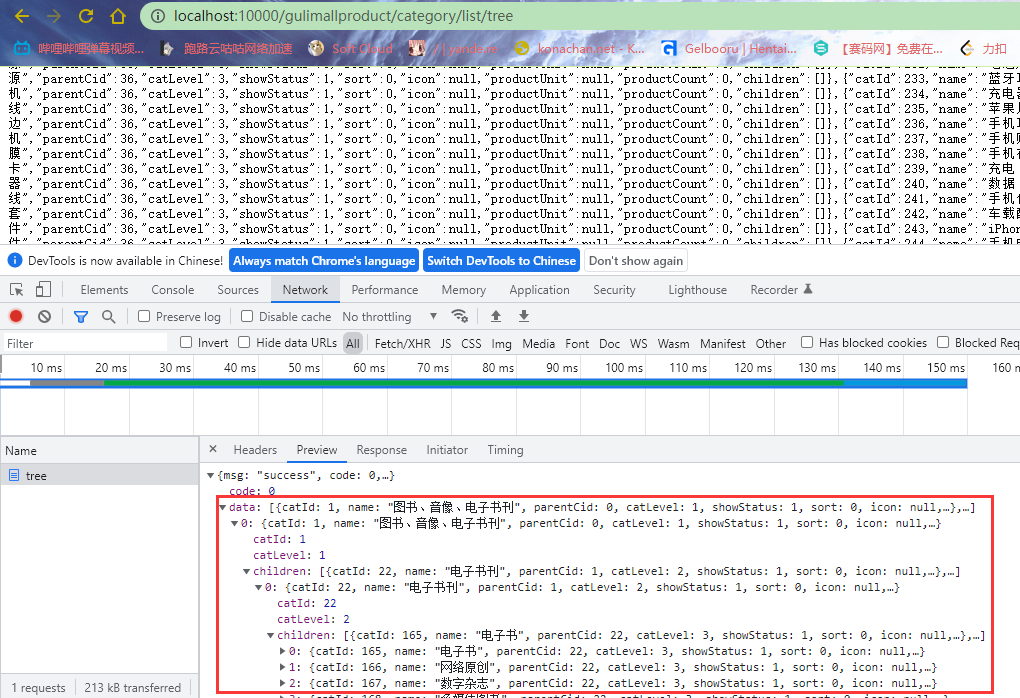Open the Gelbooru bookmark

pos(729,48)
